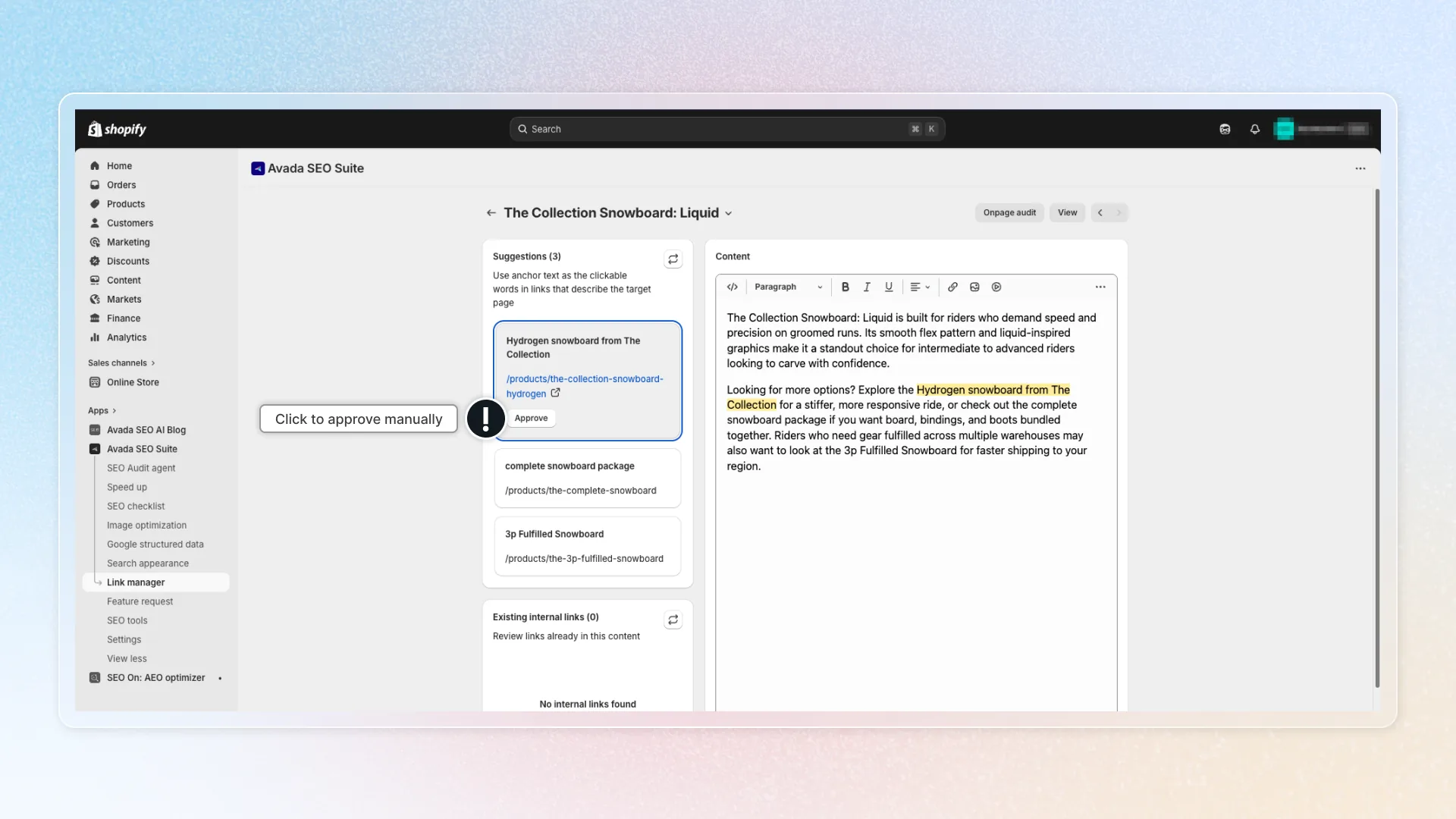Refresh the Existing internal links list
The width and height of the screenshot is (1456, 819).
[673, 620]
